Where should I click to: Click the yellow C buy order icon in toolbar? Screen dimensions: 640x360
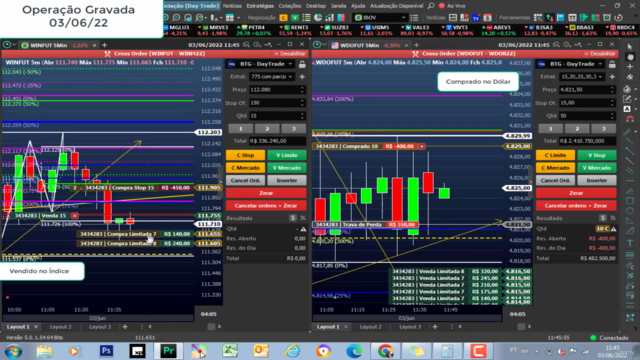point(283,18)
